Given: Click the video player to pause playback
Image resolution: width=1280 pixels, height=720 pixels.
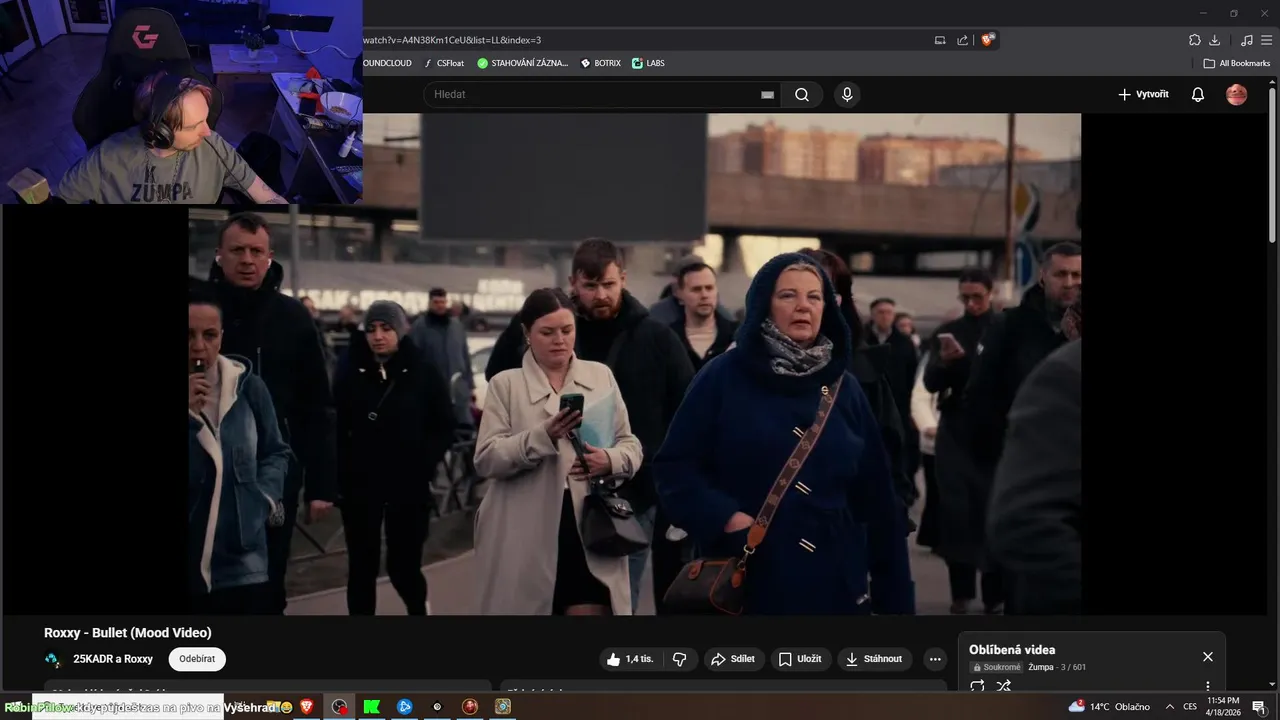Looking at the screenshot, I should (x=635, y=363).
